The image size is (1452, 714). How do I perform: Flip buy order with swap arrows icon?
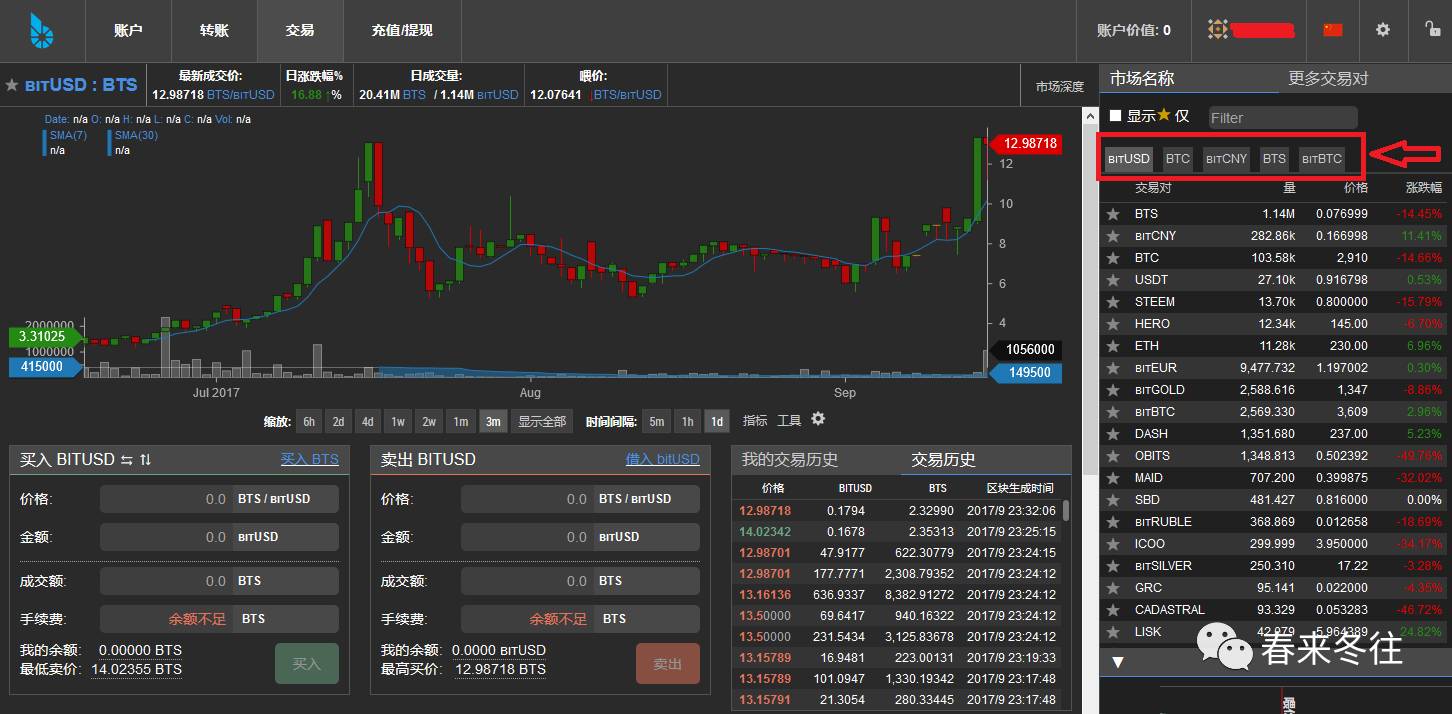127,460
